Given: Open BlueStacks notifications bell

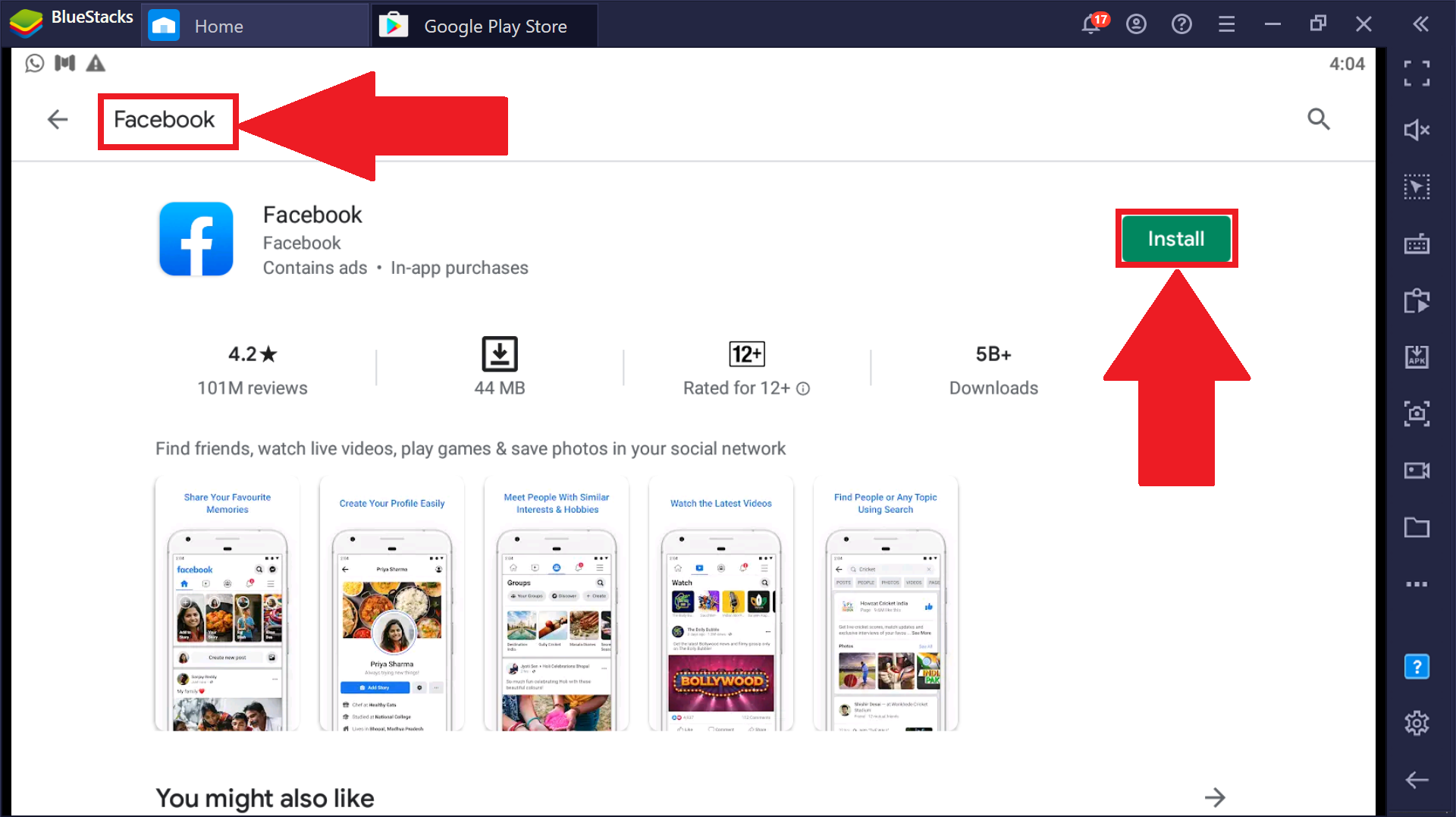Looking at the screenshot, I should click(1091, 24).
